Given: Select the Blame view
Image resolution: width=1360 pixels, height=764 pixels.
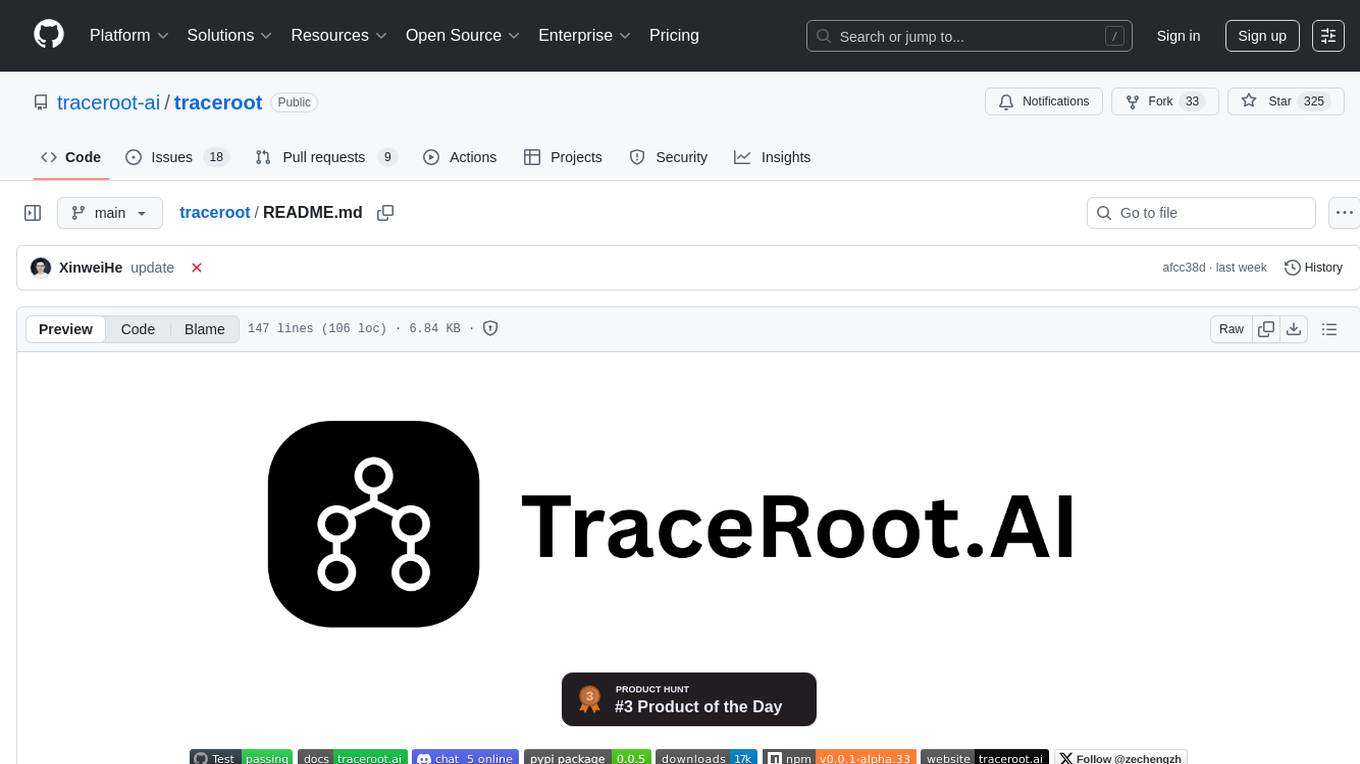Looking at the screenshot, I should coord(204,329).
